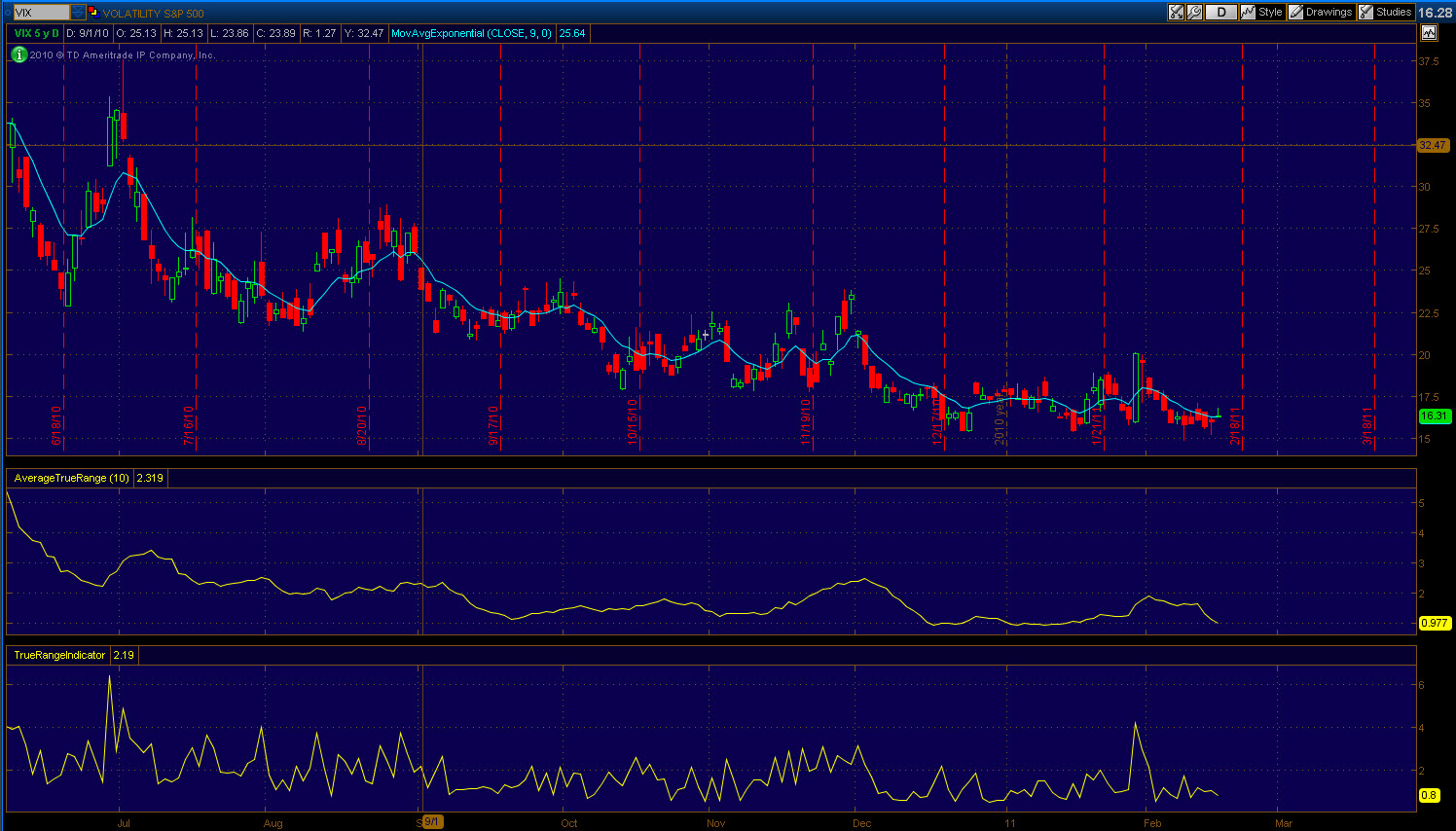Click the 32.47 crosshair price marker
This screenshot has height=831, width=1456.
(x=1433, y=145)
